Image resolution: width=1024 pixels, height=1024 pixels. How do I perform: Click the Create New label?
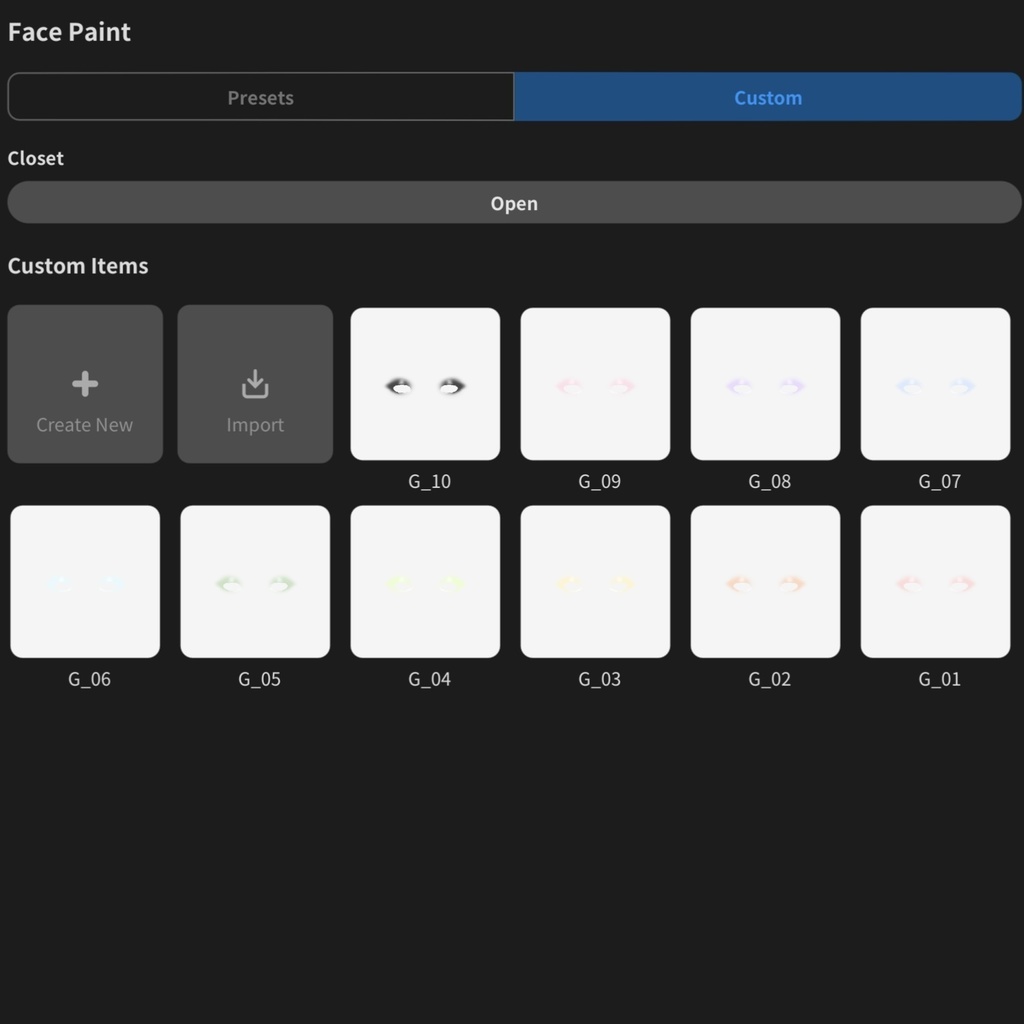coord(85,425)
